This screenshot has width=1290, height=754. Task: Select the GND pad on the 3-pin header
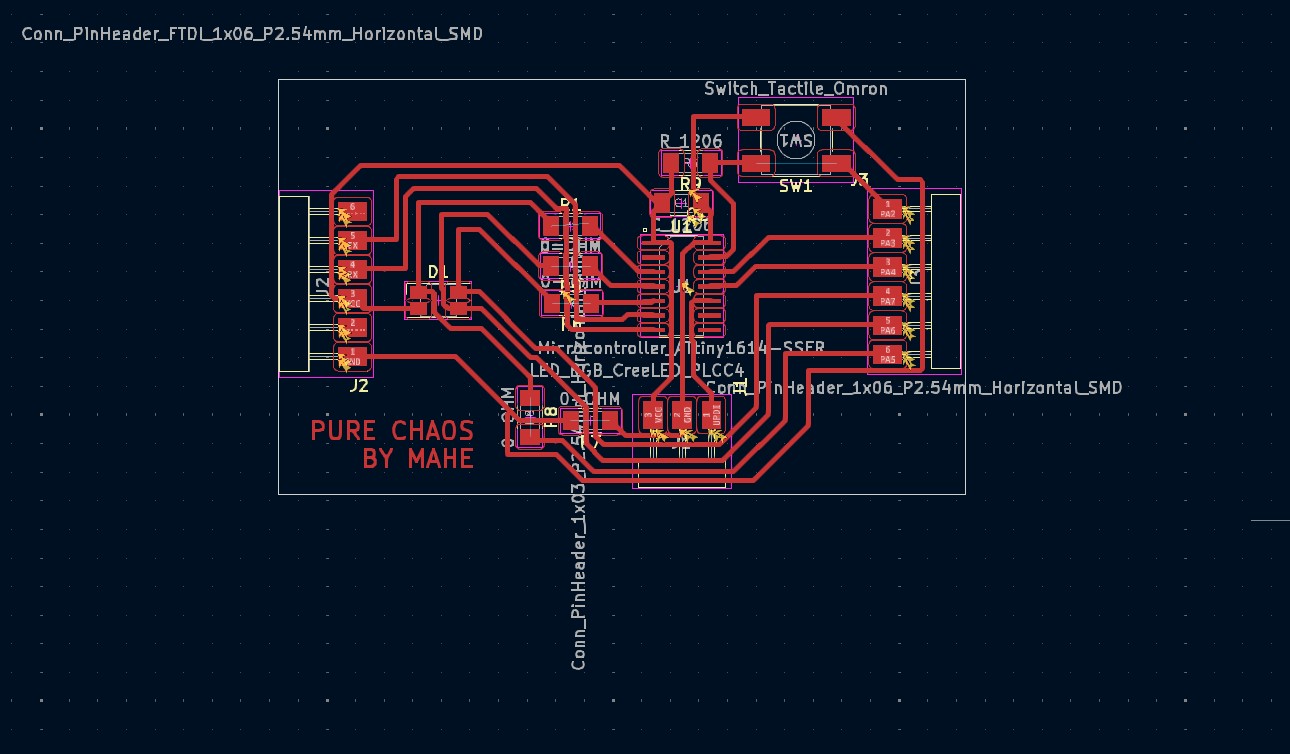coord(682,415)
